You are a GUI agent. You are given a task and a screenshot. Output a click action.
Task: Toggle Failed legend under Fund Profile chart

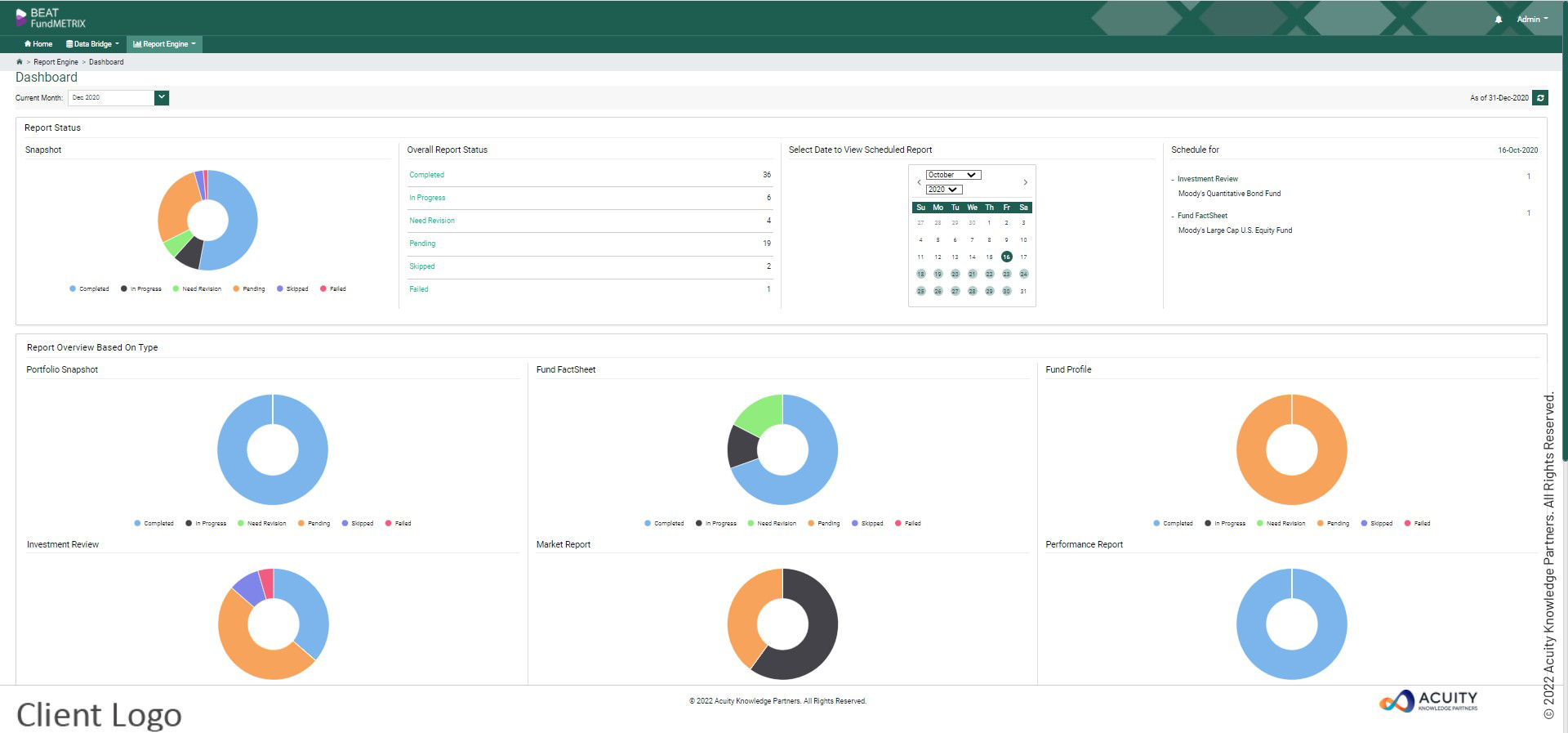pyautogui.click(x=1417, y=523)
